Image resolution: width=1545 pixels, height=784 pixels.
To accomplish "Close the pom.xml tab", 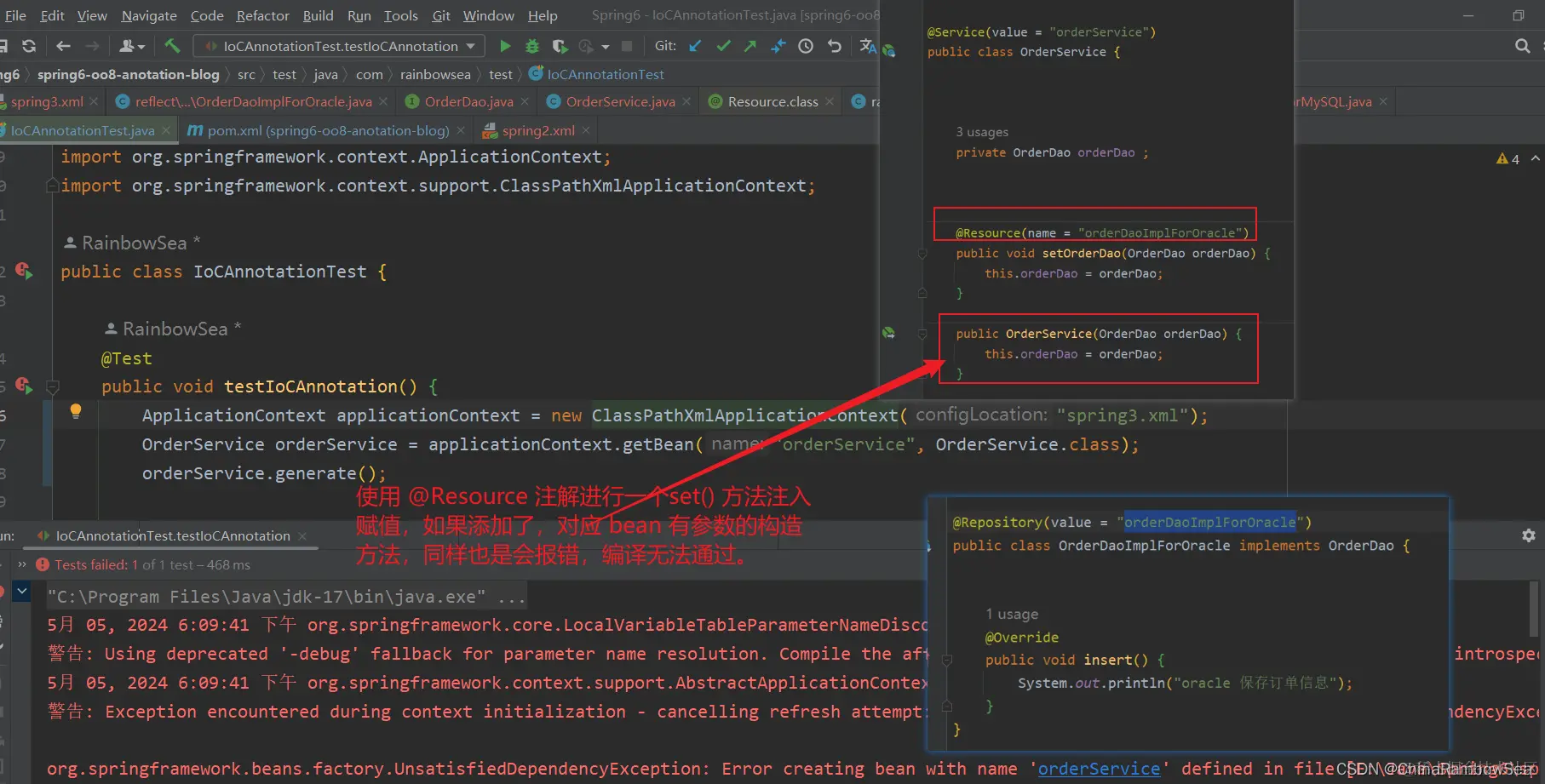I will click(461, 130).
